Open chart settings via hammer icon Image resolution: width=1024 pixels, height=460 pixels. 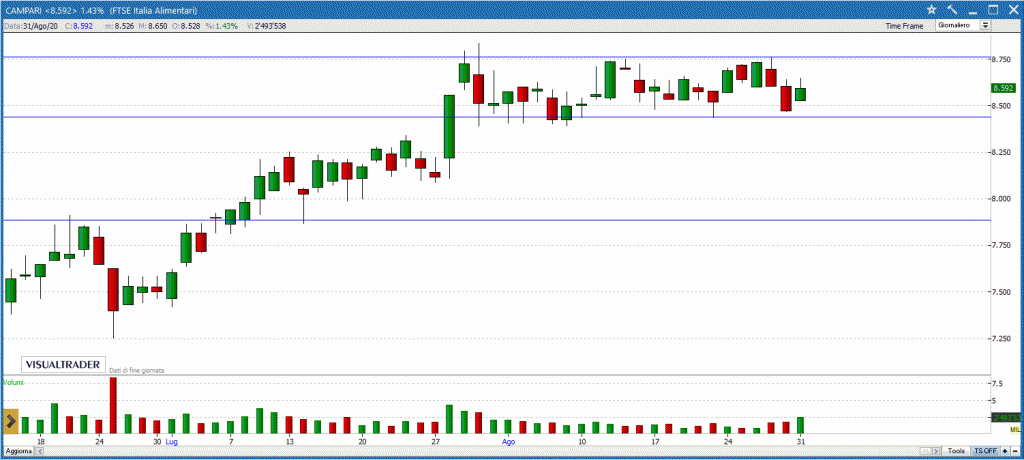952,9
